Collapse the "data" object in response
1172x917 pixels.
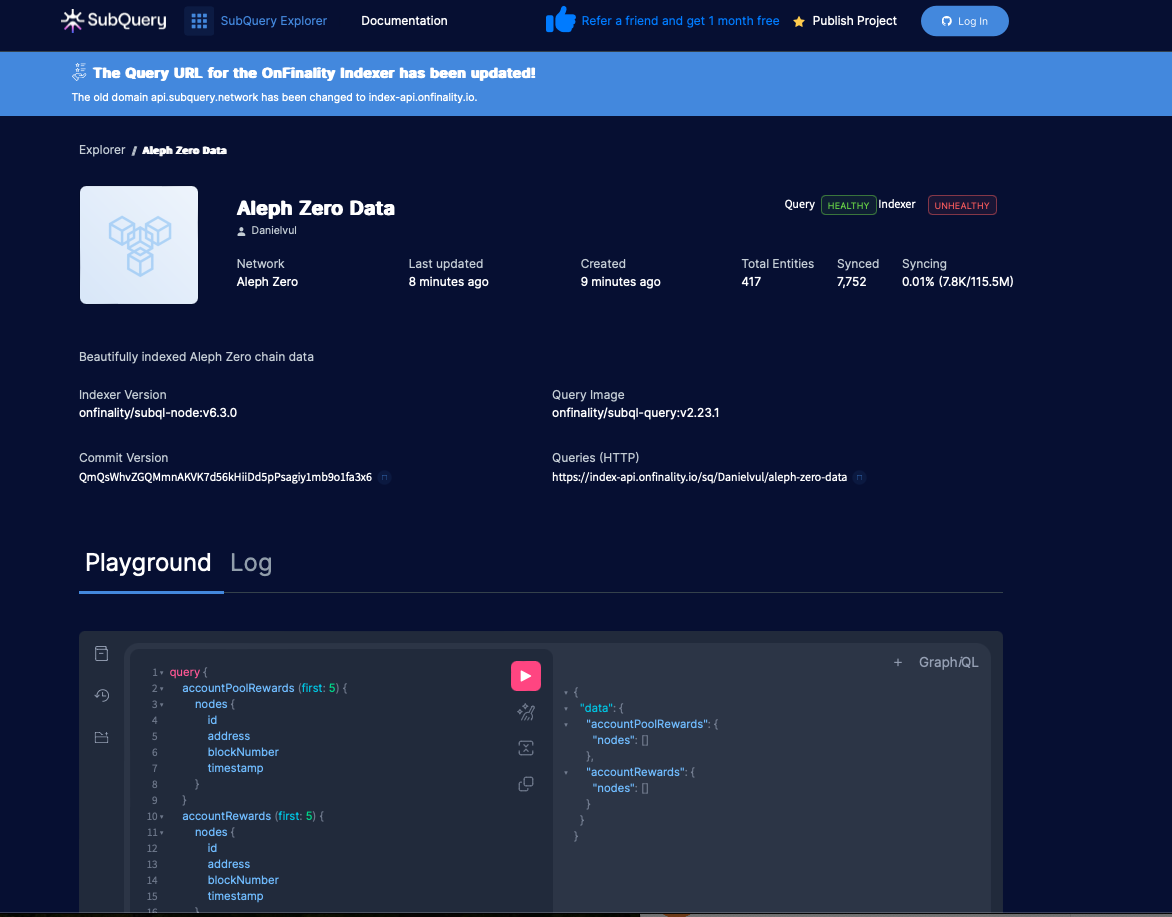point(566,708)
